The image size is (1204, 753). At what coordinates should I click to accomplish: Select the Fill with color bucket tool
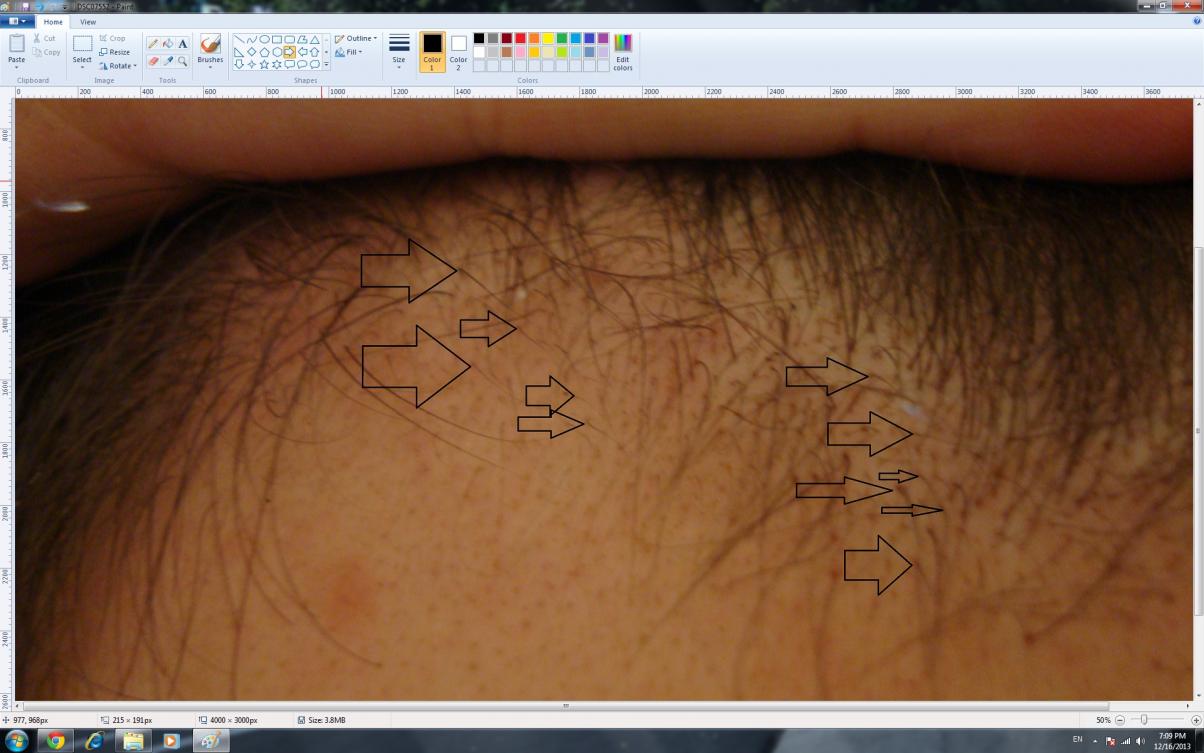[x=168, y=44]
